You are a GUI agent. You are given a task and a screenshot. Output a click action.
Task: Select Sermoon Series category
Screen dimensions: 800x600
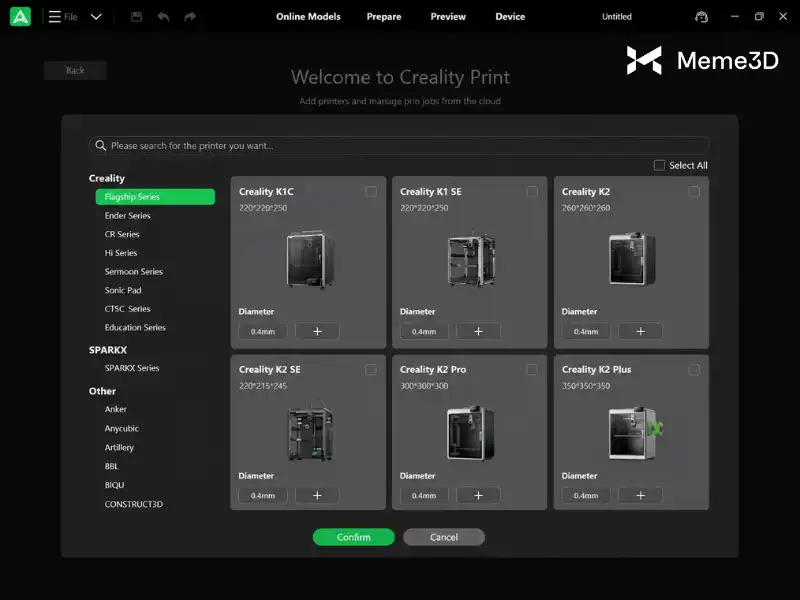point(134,271)
